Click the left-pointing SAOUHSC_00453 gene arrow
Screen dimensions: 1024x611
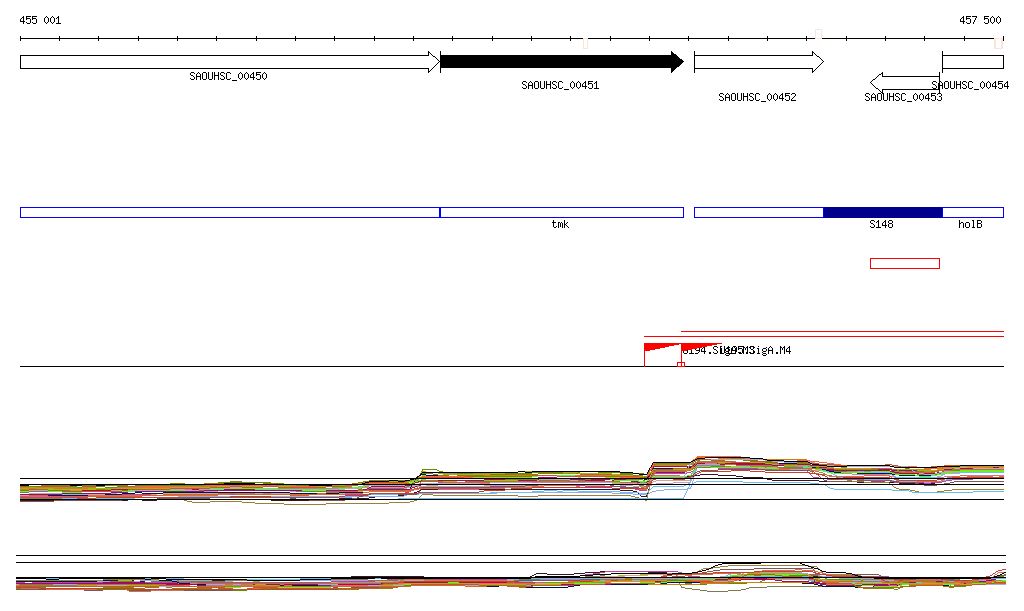905,81
